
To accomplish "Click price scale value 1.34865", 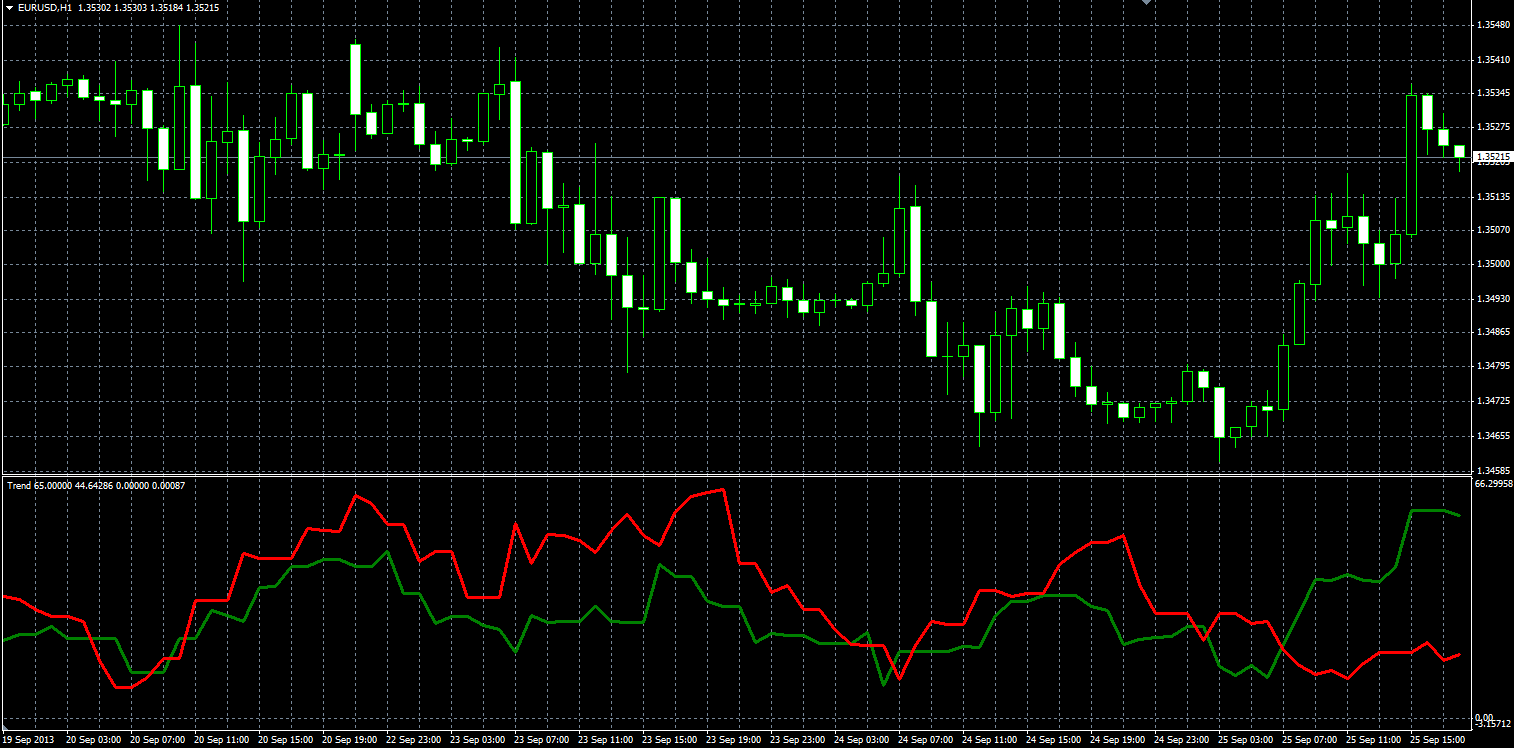I will pos(1493,331).
